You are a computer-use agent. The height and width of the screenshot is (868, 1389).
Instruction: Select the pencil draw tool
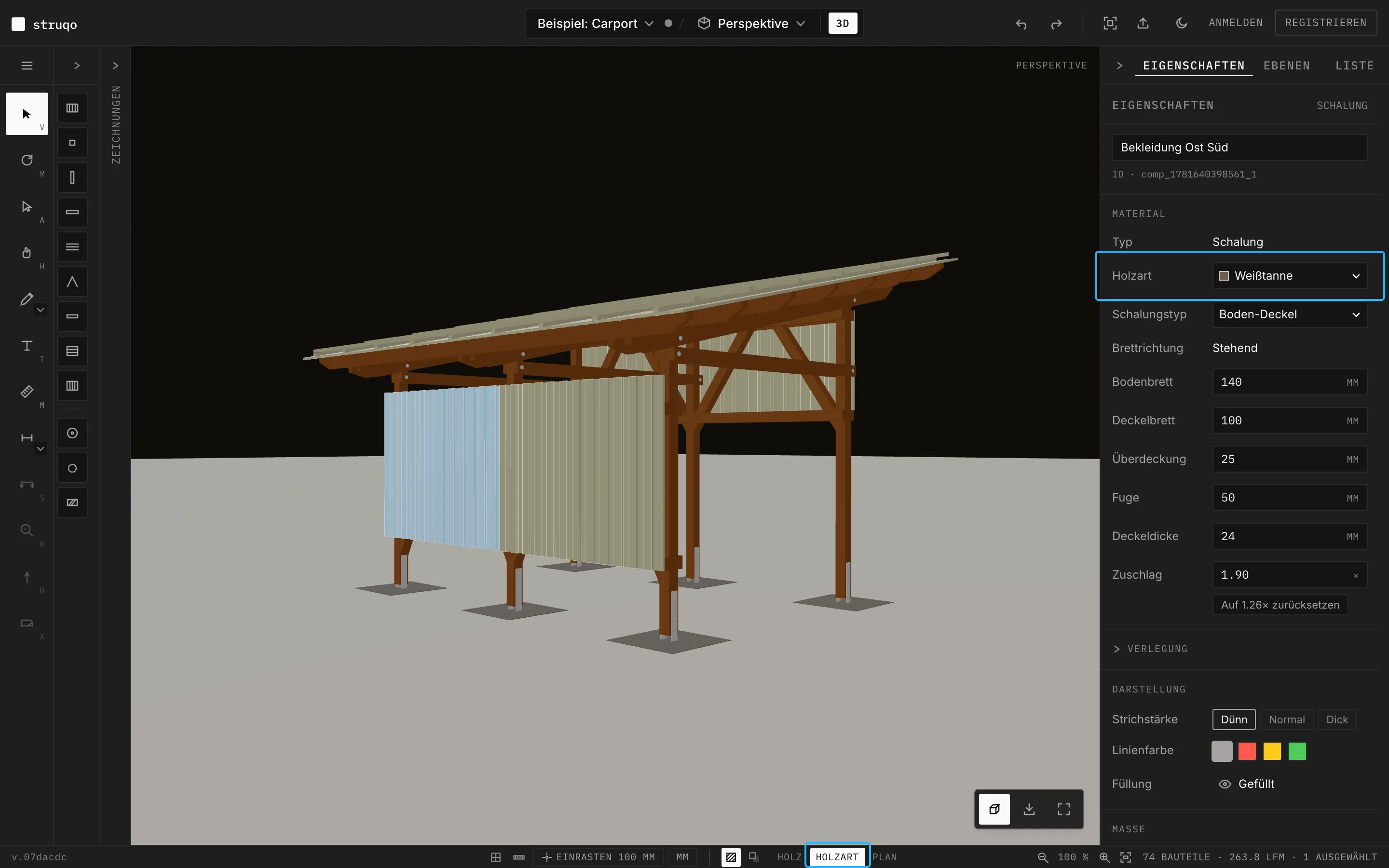26,299
